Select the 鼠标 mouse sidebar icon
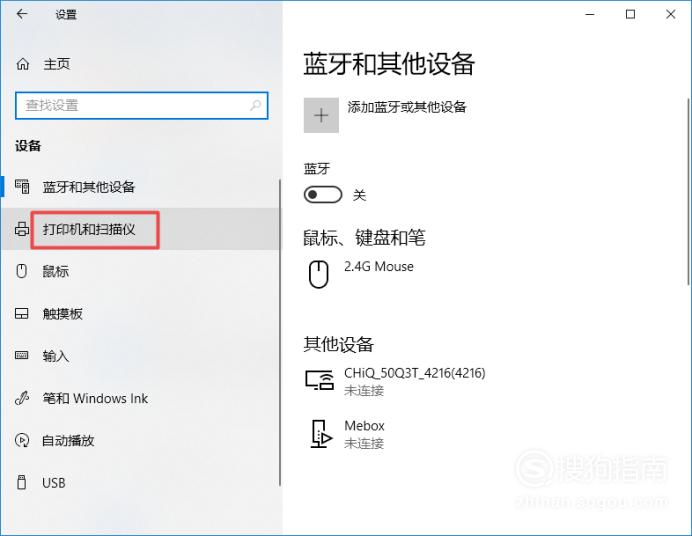692x536 pixels. [x=22, y=271]
